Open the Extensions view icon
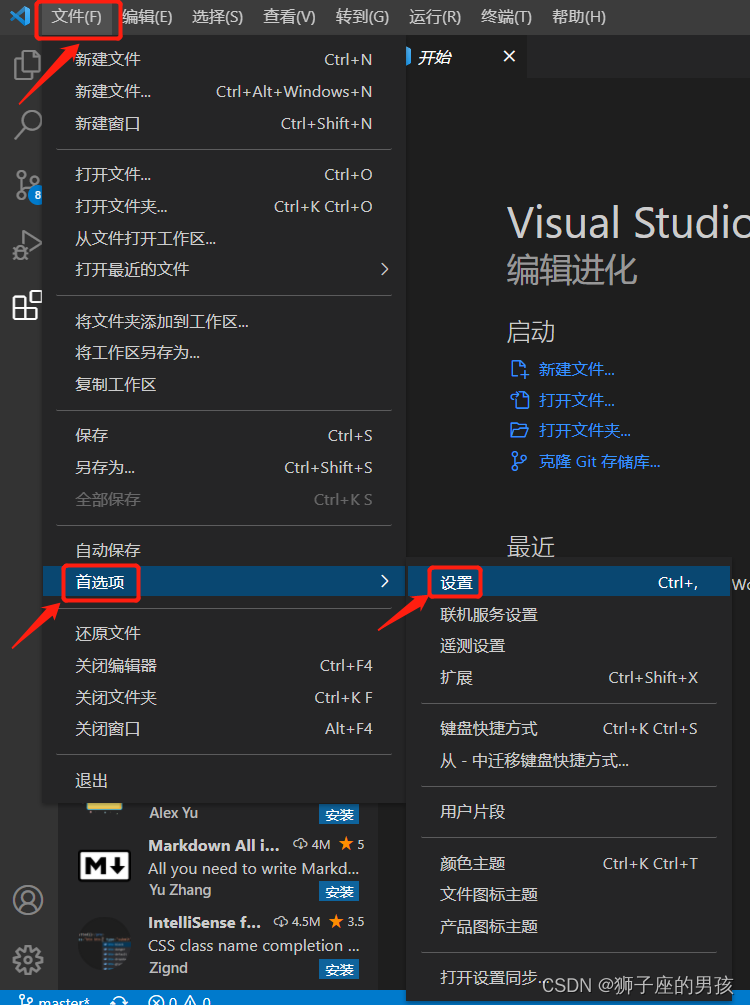This screenshot has width=750, height=1005. click(27, 305)
